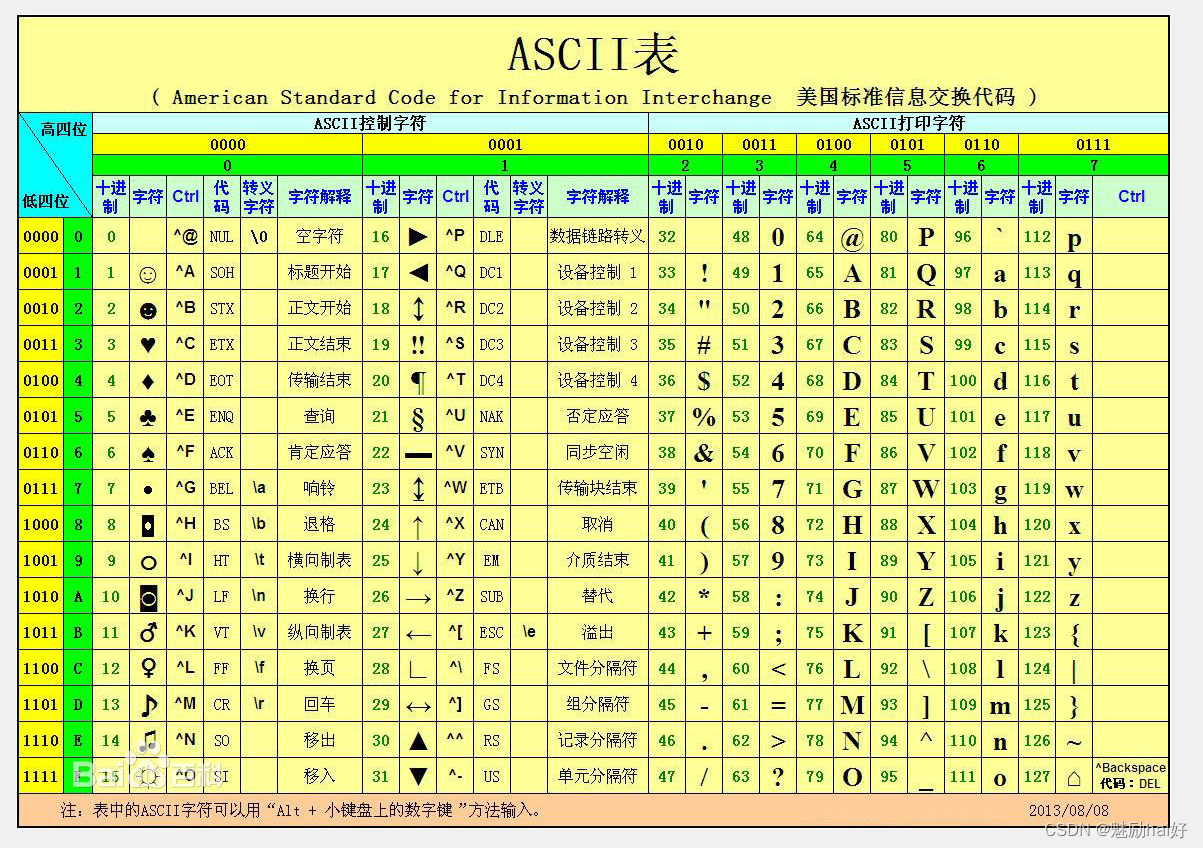Select the double exclamation symbol for code 19
Image resolution: width=1203 pixels, height=848 pixels.
418,345
